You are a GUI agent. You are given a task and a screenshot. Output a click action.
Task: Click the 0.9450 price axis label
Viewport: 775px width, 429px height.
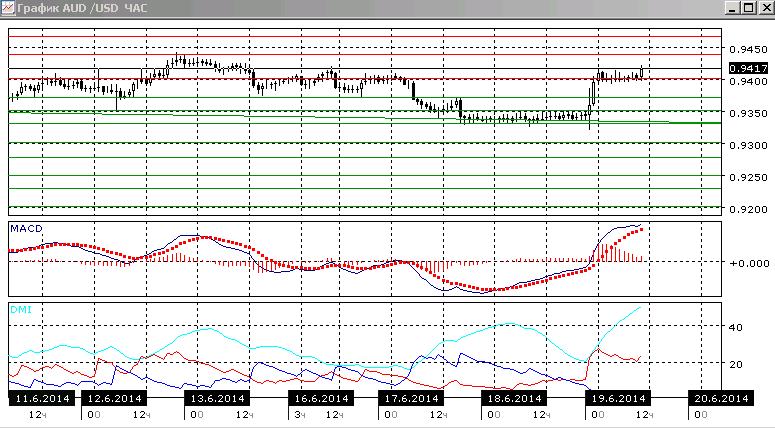pyautogui.click(x=749, y=49)
